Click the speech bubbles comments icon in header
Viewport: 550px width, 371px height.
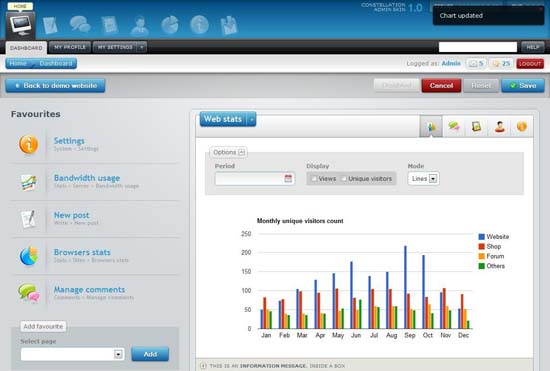pos(80,25)
